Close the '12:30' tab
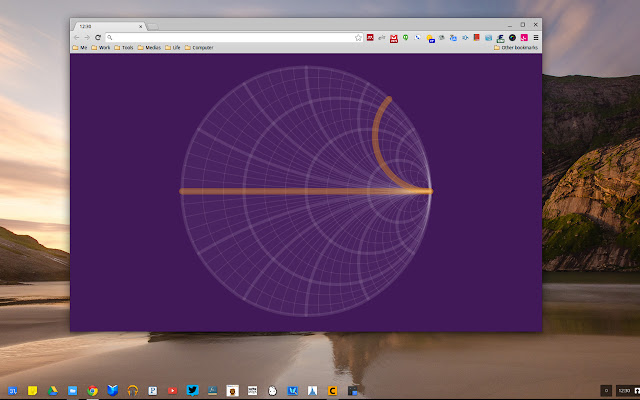640x400 pixels. (140, 26)
